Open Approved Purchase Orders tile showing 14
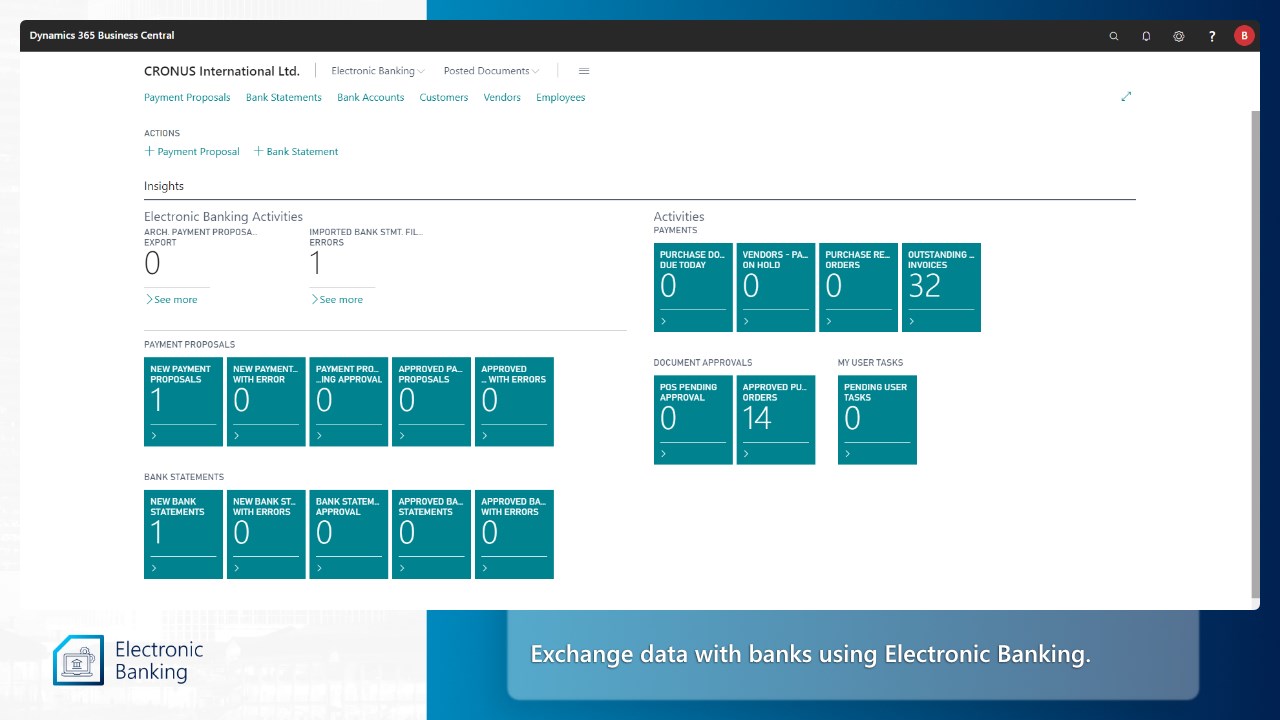This screenshot has height=720, width=1280. 776,420
